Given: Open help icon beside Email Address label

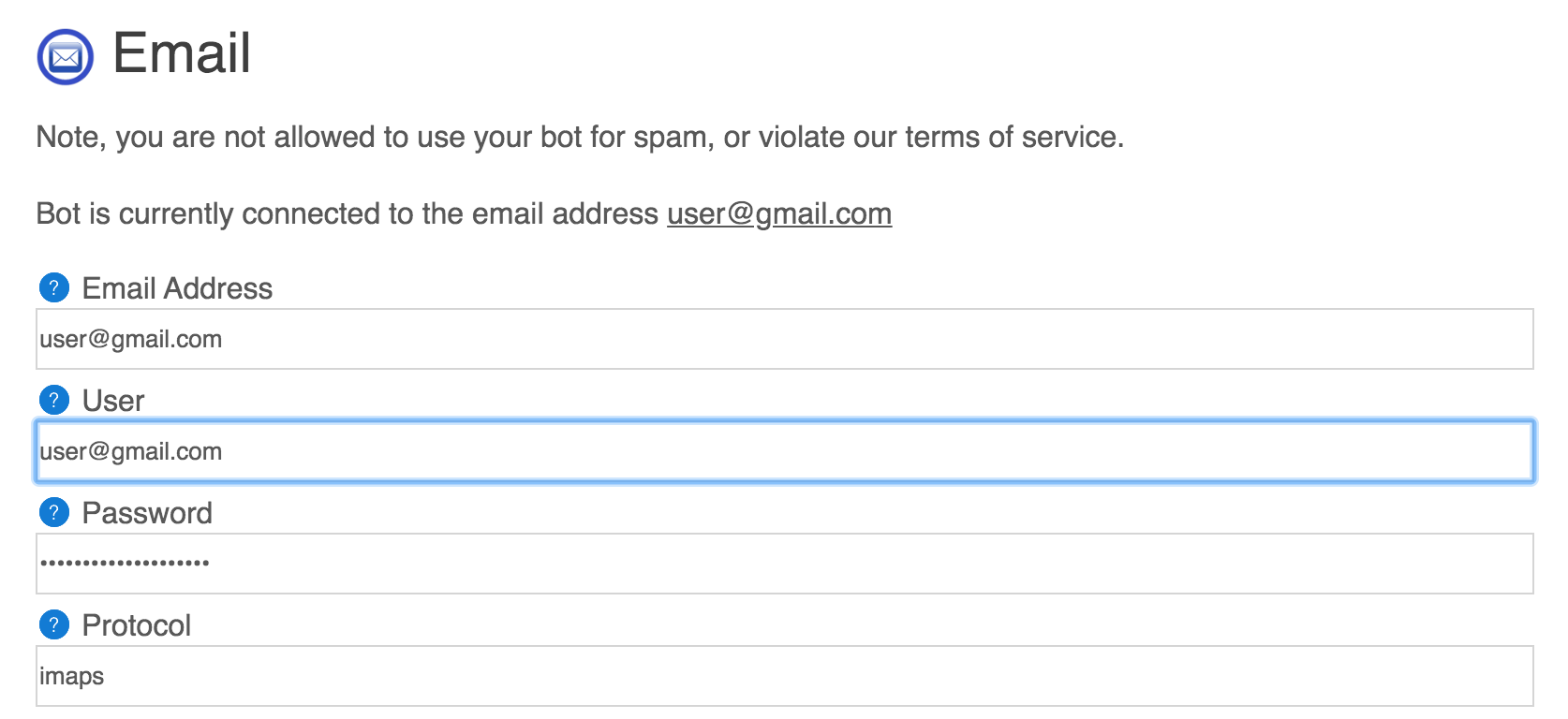Looking at the screenshot, I should tap(54, 287).
